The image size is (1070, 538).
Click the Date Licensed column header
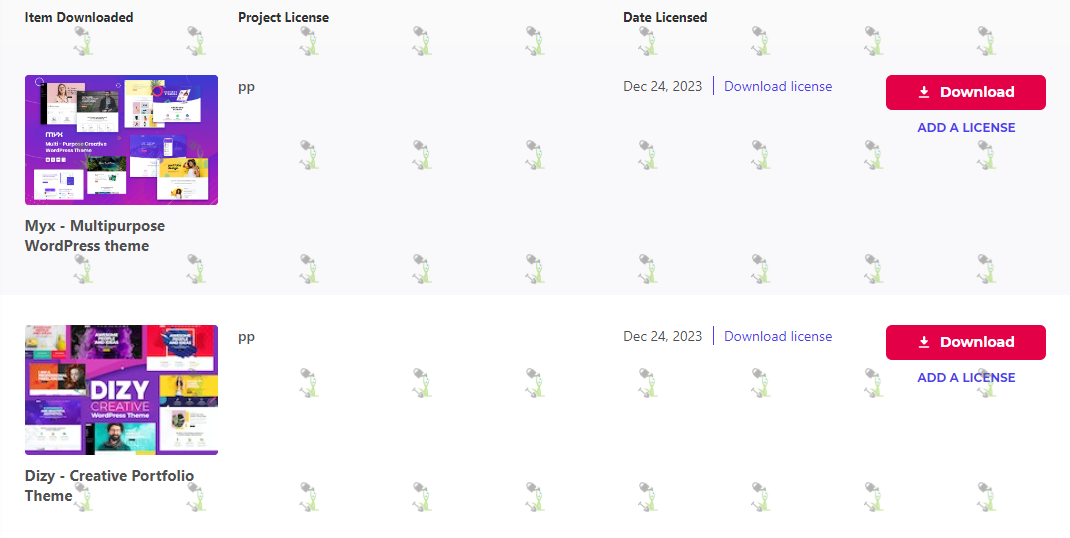(665, 18)
